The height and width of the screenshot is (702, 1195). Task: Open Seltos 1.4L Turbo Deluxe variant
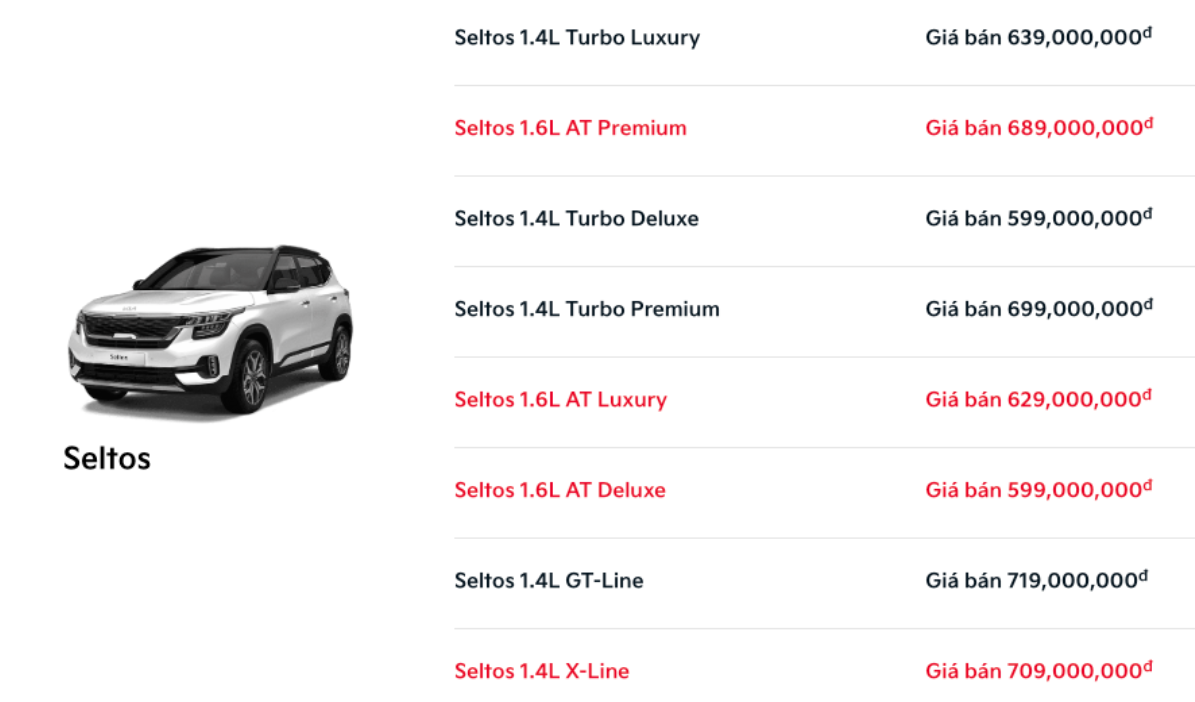tap(576, 218)
